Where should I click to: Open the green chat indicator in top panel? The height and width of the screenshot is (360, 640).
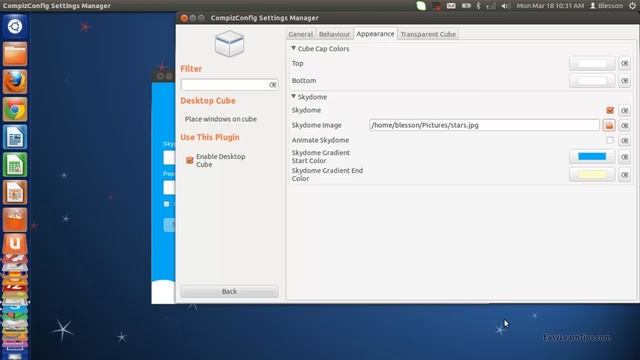pos(421,6)
